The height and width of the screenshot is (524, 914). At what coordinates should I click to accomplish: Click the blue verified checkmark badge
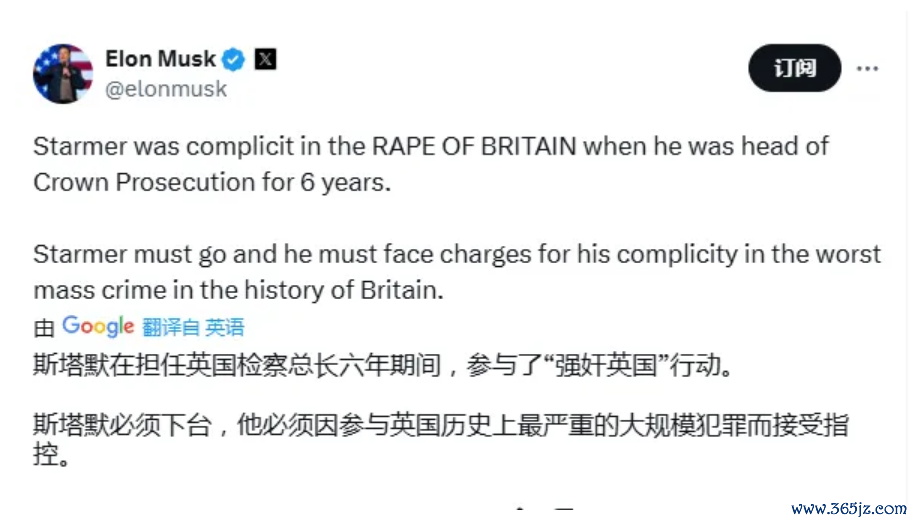pos(234,59)
